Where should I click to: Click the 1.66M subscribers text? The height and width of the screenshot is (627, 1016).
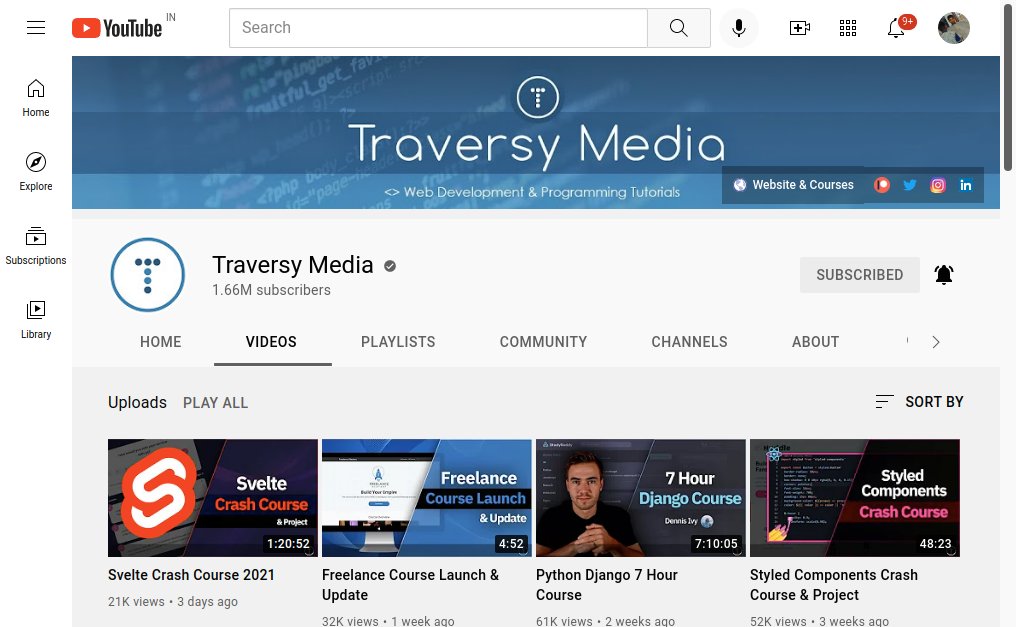pos(271,290)
